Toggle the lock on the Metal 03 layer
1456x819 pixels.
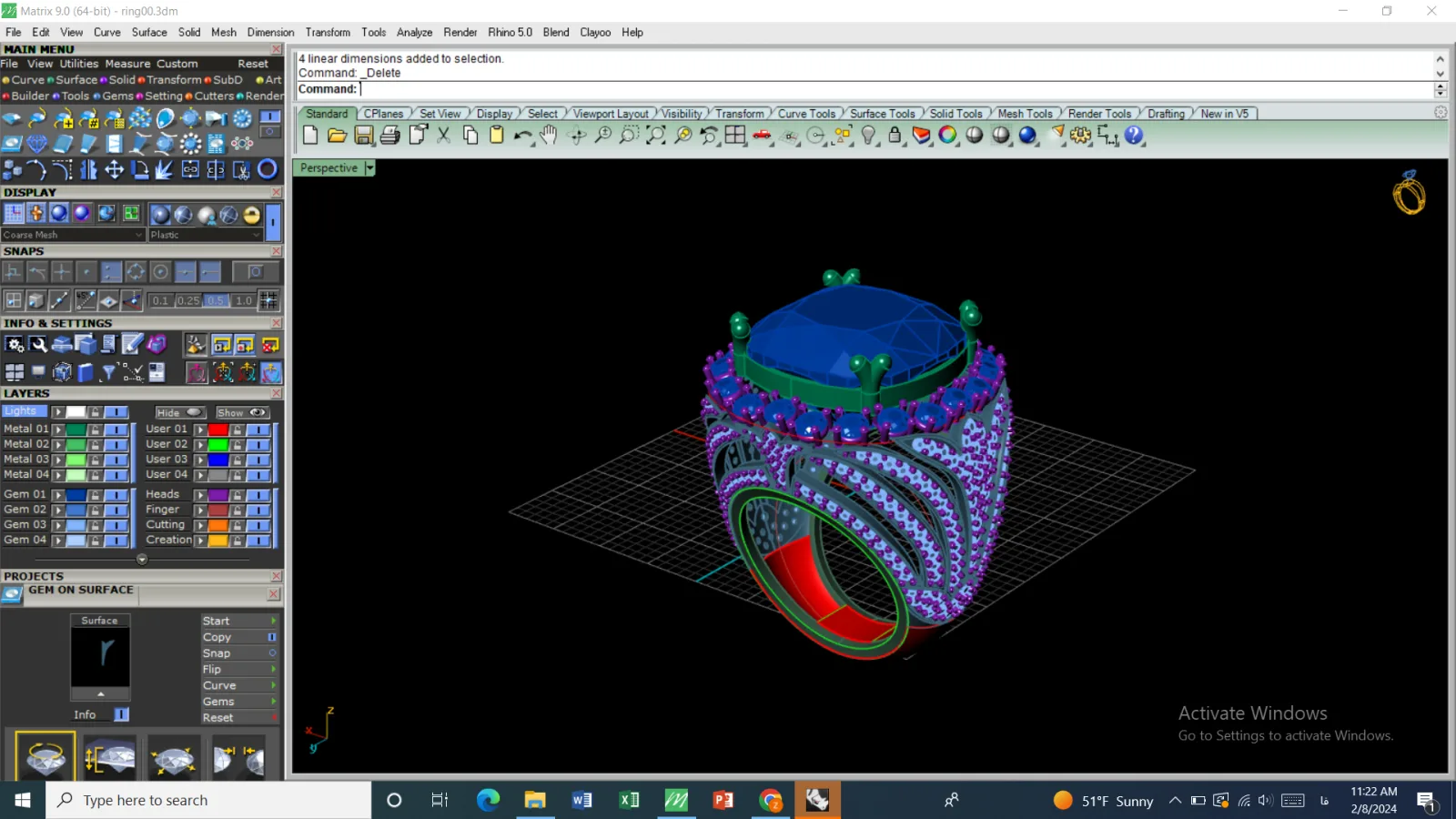coord(95,460)
